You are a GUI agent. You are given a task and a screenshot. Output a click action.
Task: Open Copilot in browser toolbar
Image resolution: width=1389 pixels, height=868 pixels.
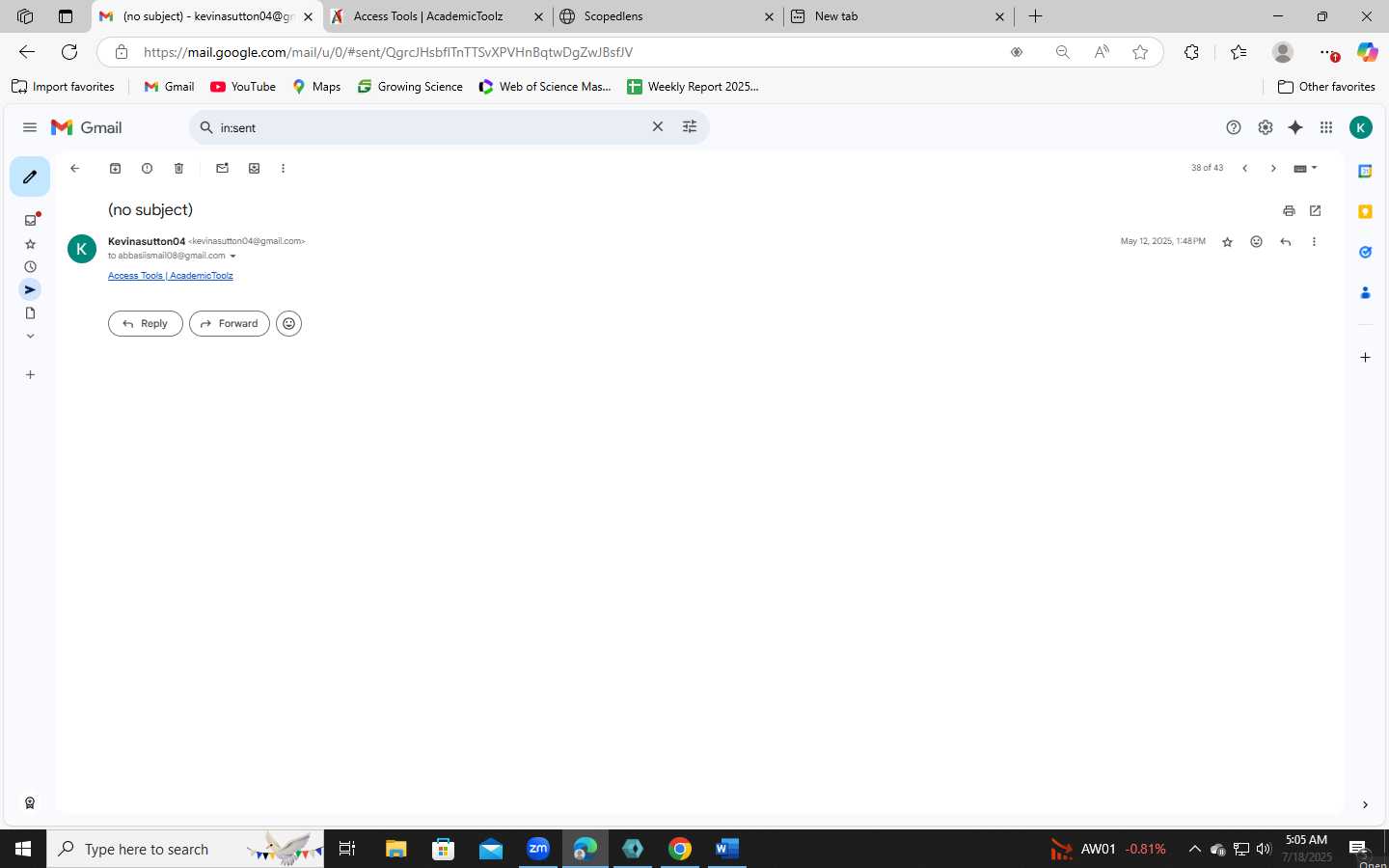[x=1367, y=52]
